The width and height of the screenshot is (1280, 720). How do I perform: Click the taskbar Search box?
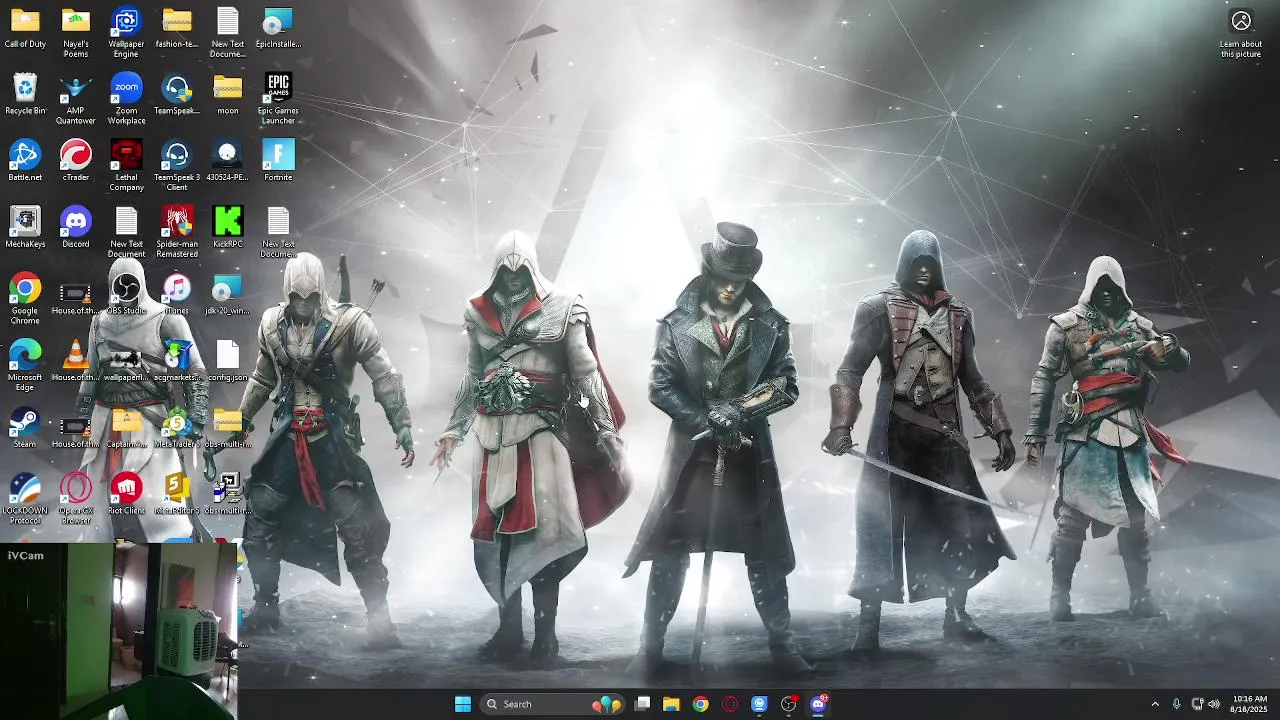[x=551, y=704]
